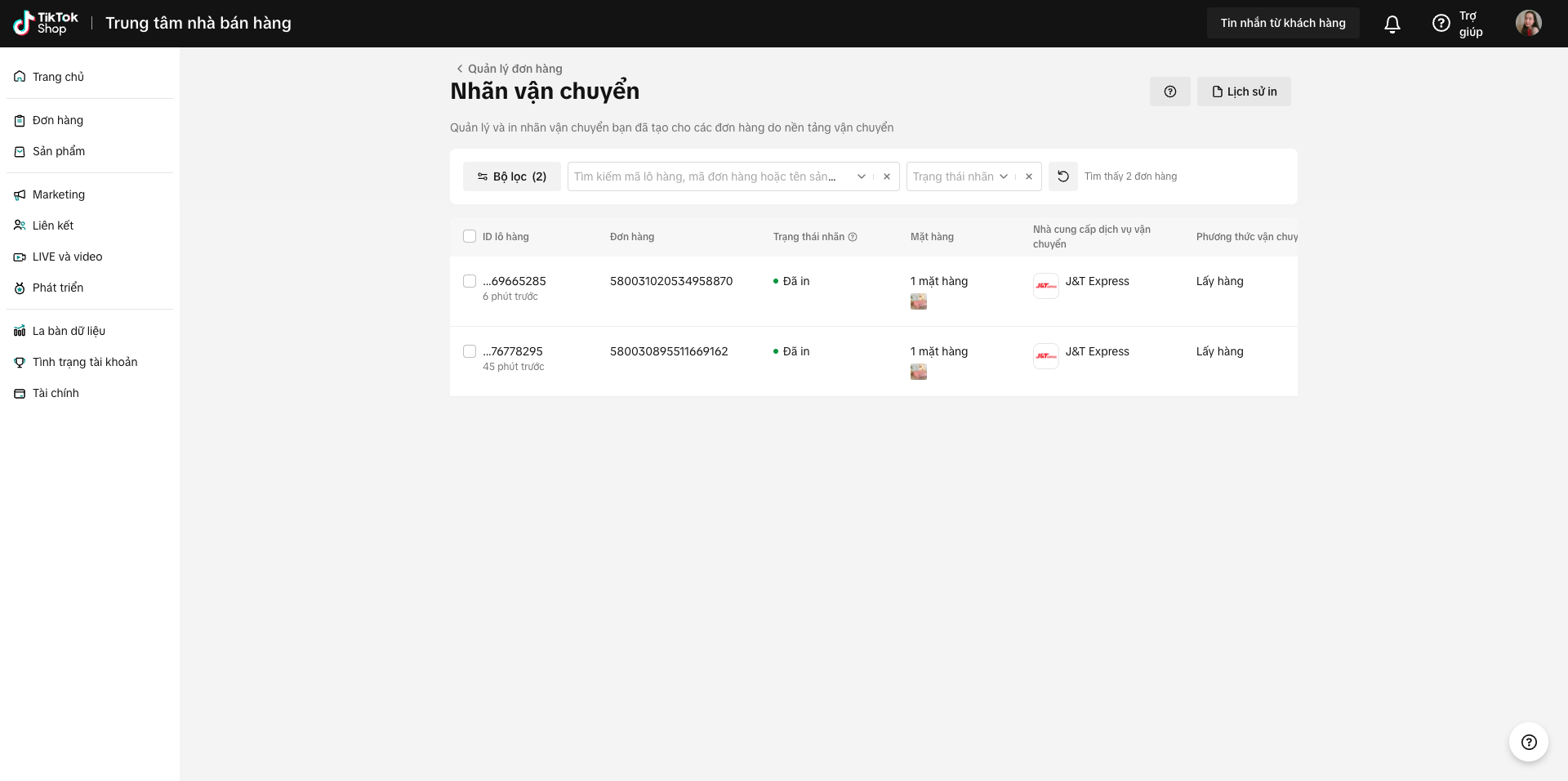Open the Bộ lọc (2) filters
The image size is (1568, 781).
[x=512, y=176]
